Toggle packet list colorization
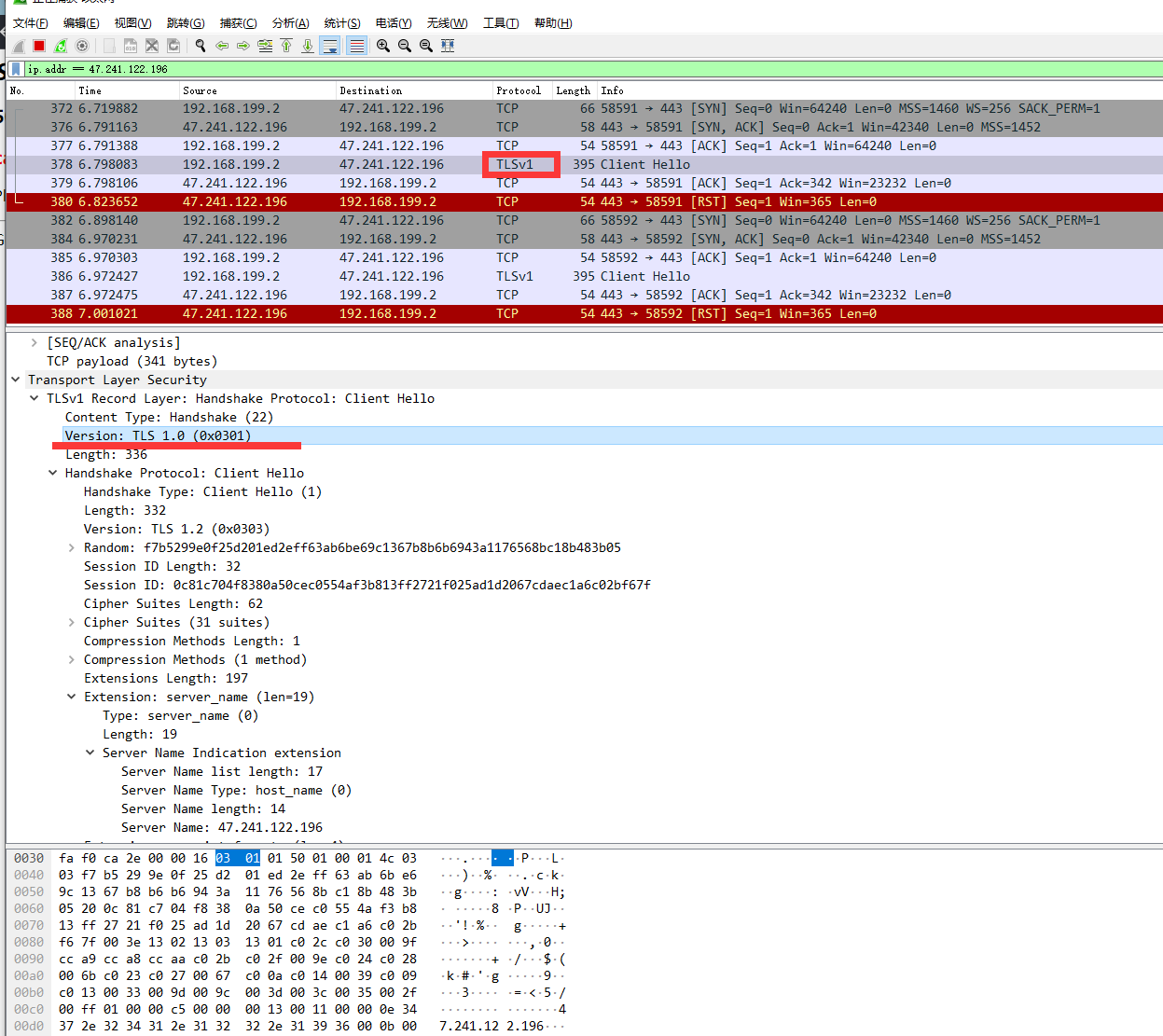Image resolution: width=1163 pixels, height=1036 pixels. click(356, 45)
